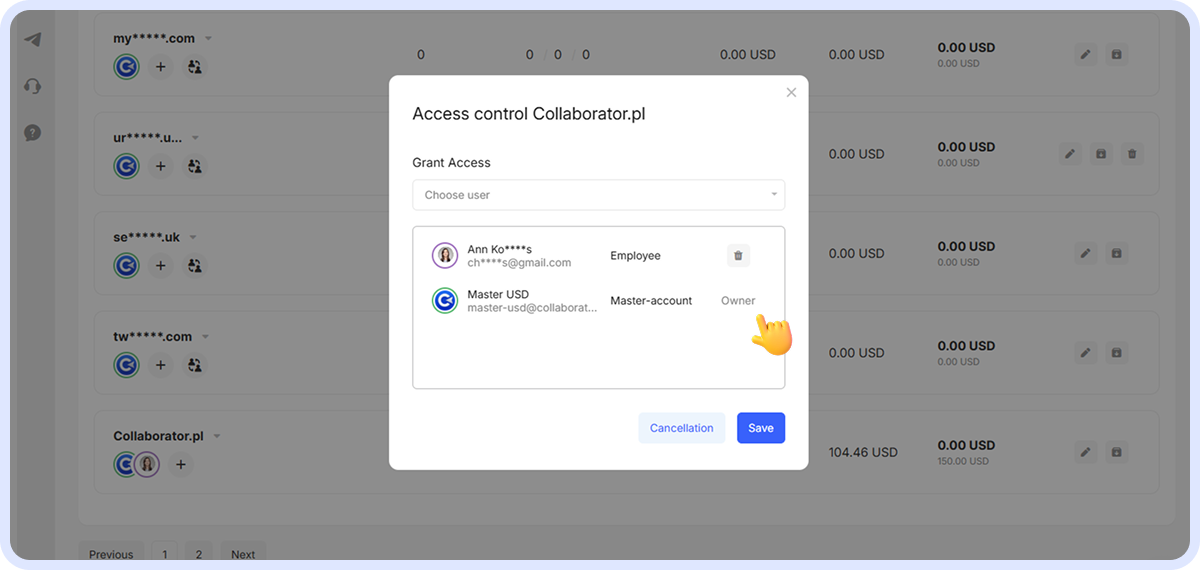Open Telegram icon in left sidebar
This screenshot has width=1200, height=570.
[33, 40]
